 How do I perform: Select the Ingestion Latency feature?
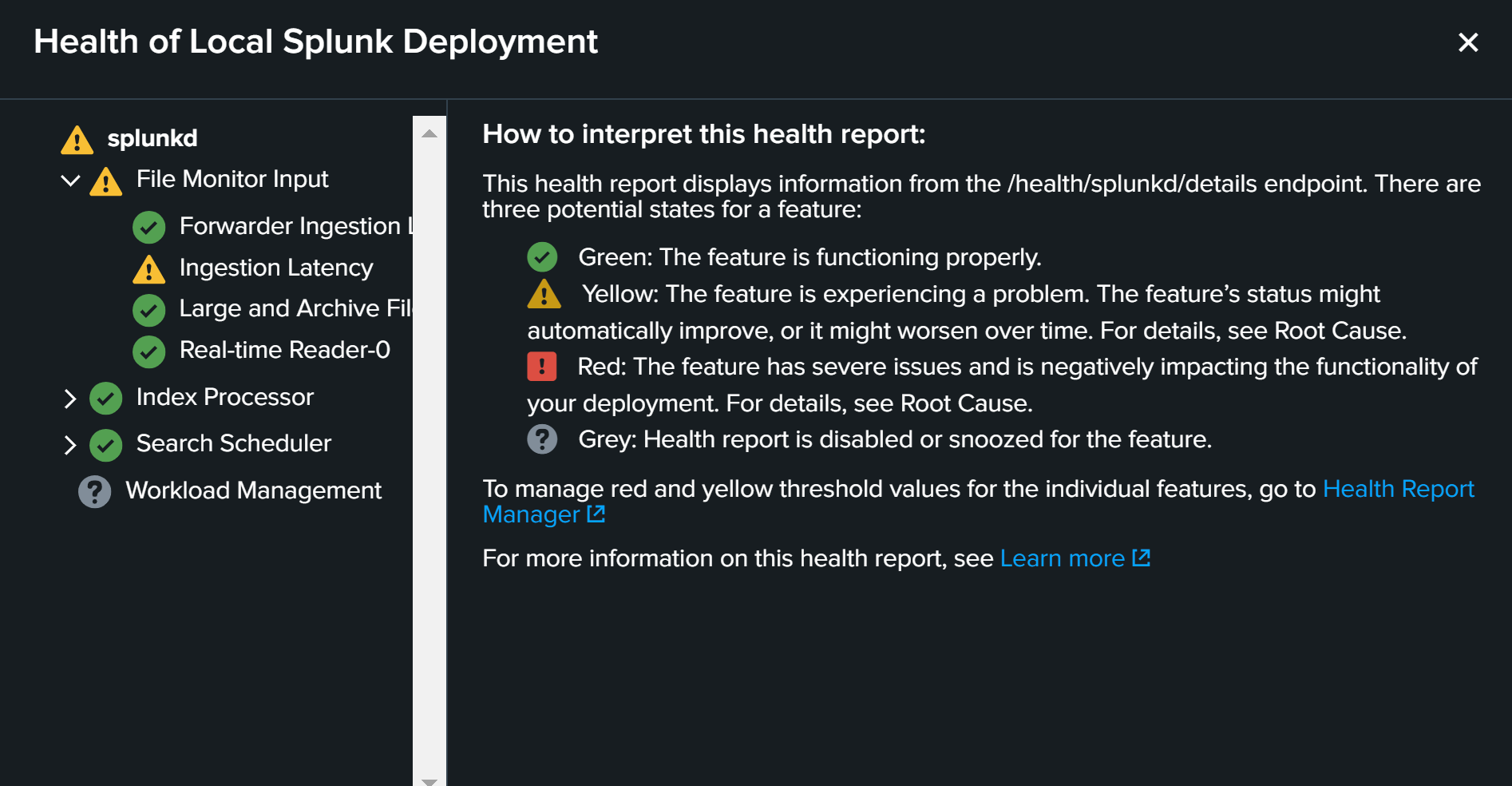click(x=276, y=268)
